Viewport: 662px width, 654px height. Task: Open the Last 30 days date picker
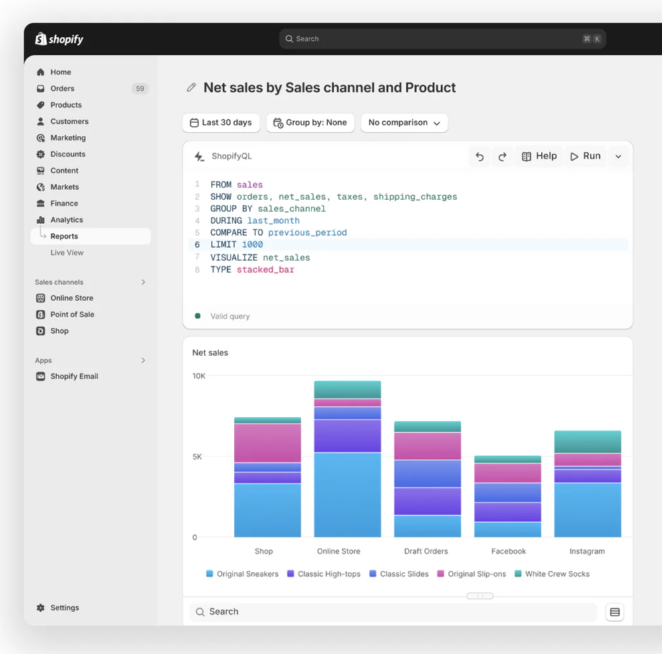click(221, 122)
